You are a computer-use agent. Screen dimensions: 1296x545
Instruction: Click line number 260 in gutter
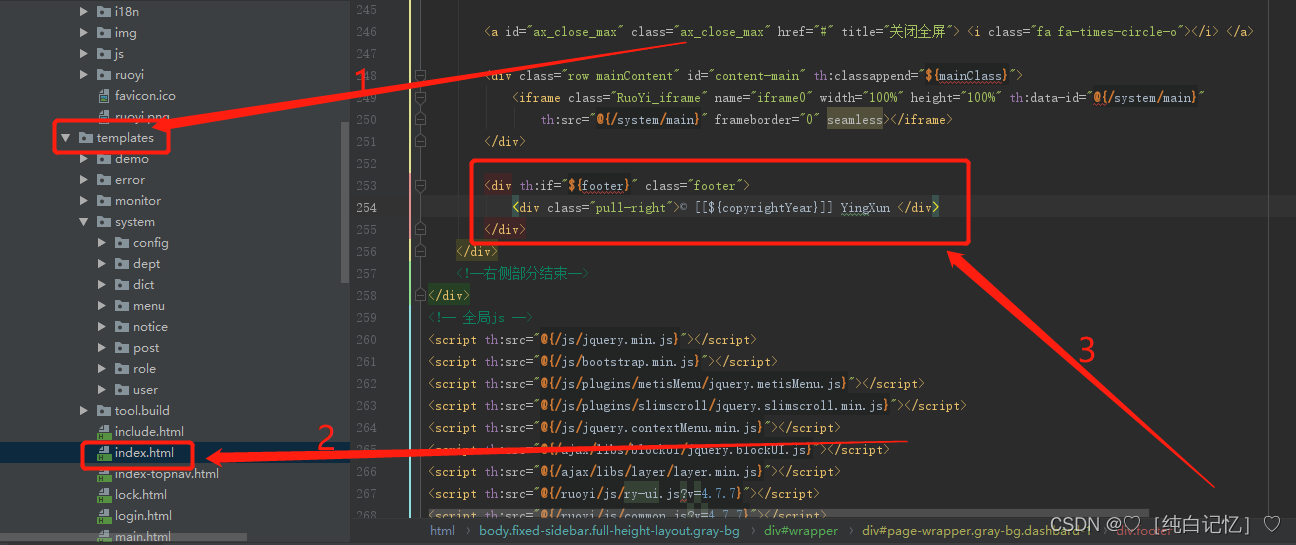(x=366, y=340)
